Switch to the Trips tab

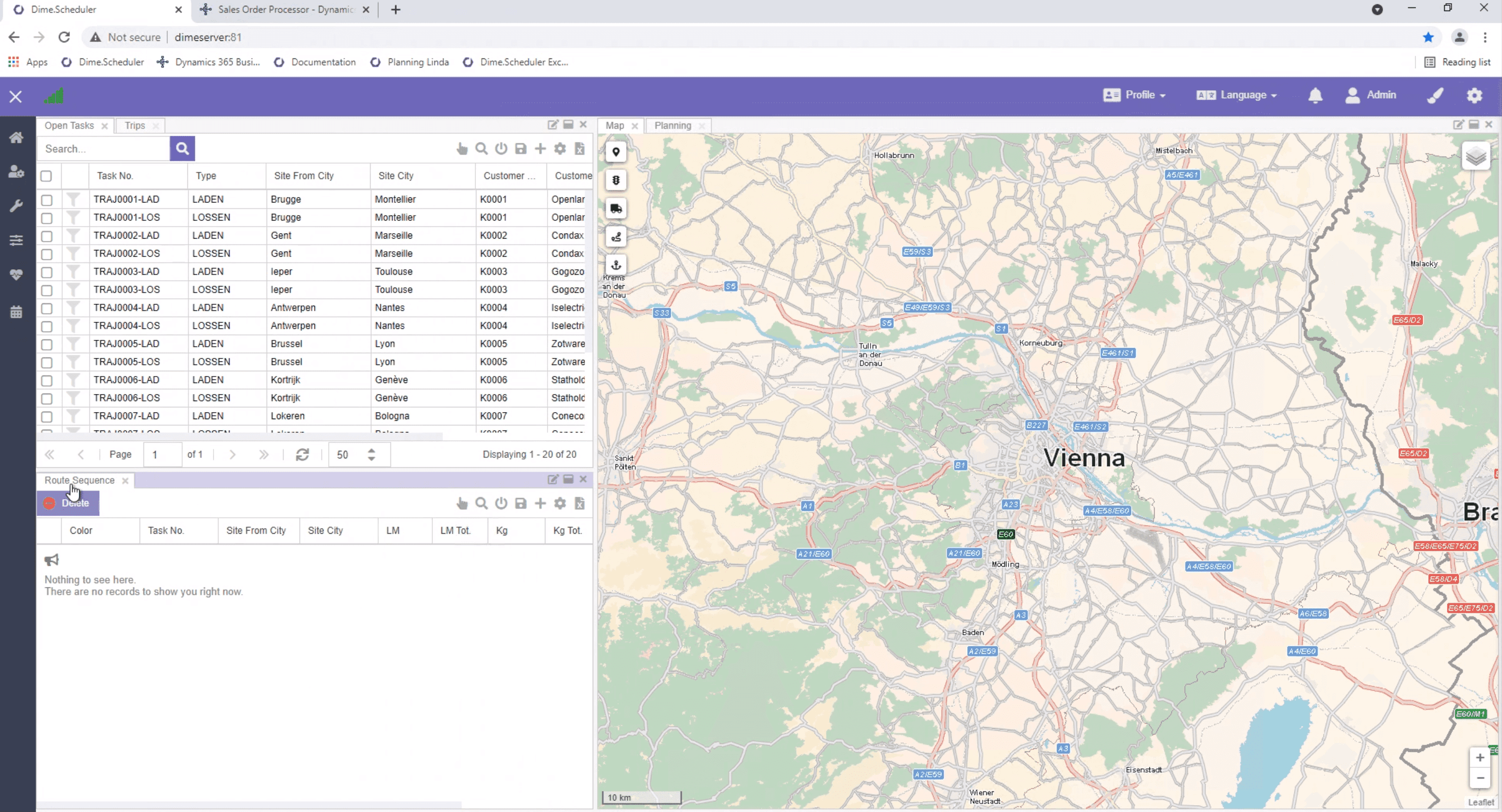point(135,125)
